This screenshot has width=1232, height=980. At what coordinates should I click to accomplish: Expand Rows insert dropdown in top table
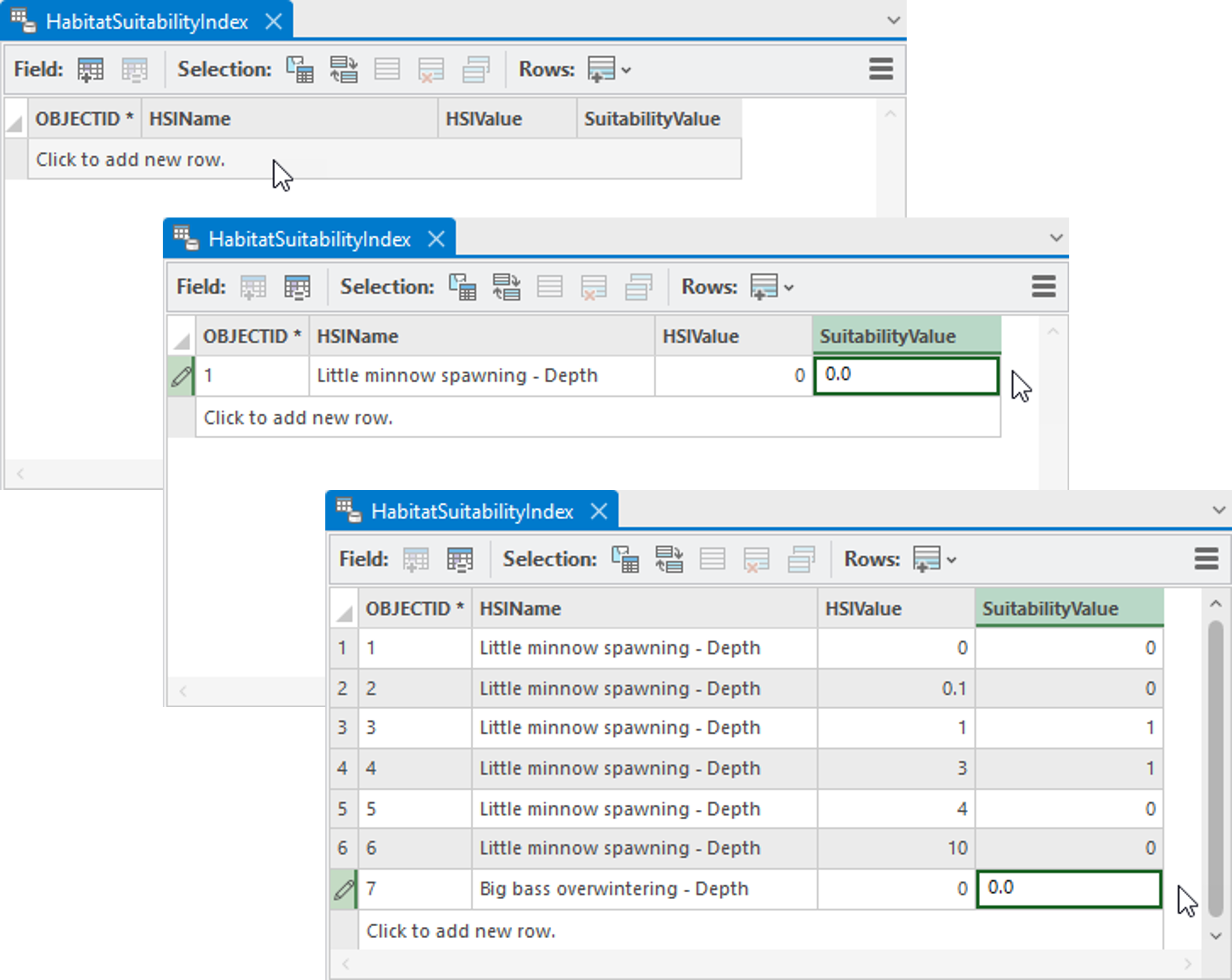click(626, 71)
